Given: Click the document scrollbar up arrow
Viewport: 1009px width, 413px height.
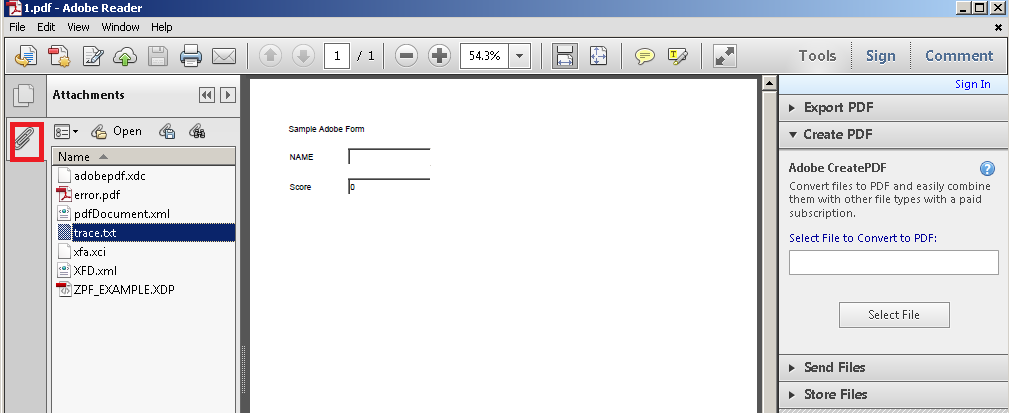Looking at the screenshot, I should (769, 83).
